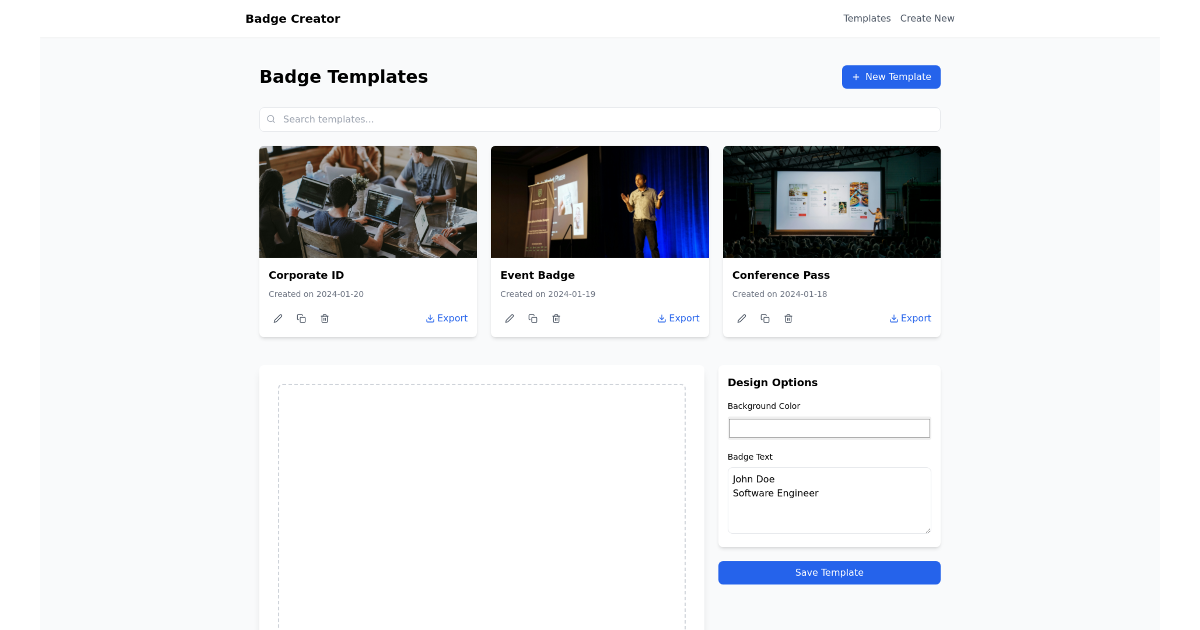Edit the Corporate ID template
This screenshot has height=630, width=1200.
(x=278, y=318)
